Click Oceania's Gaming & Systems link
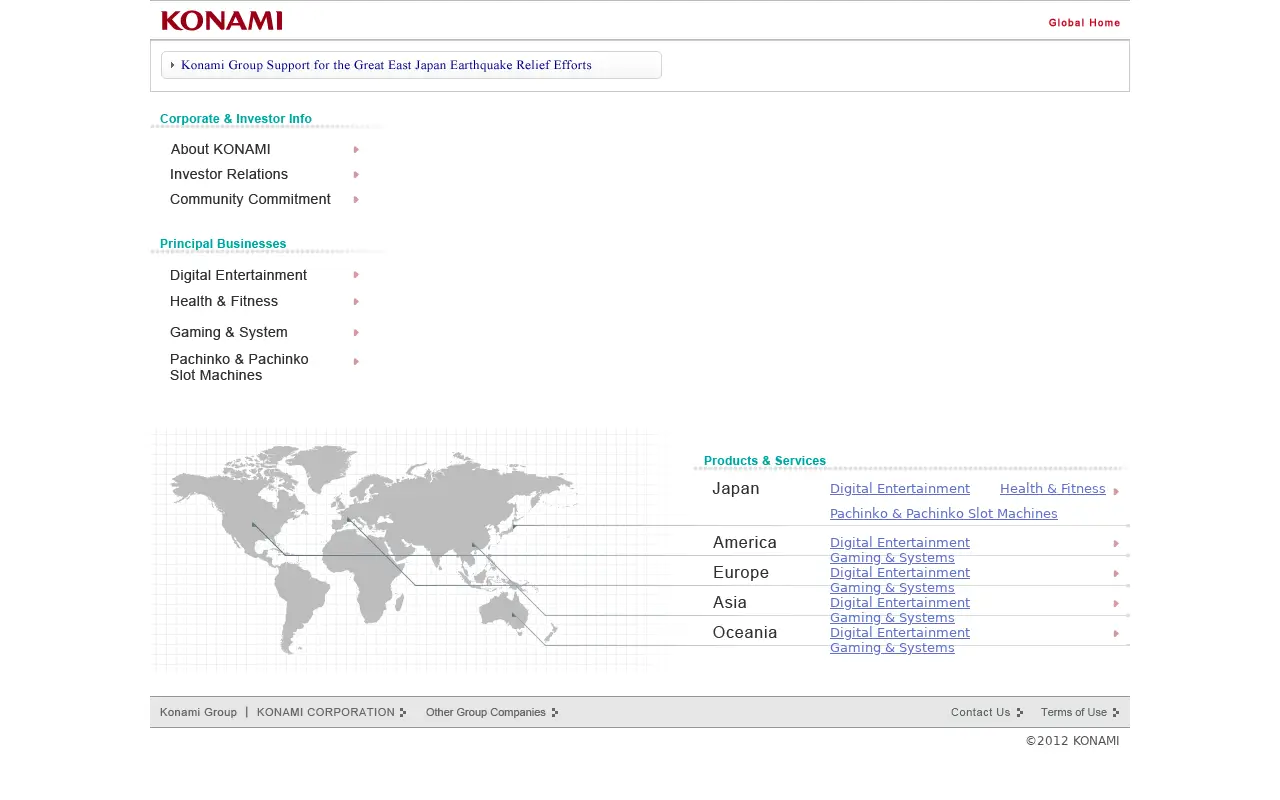 coord(892,648)
